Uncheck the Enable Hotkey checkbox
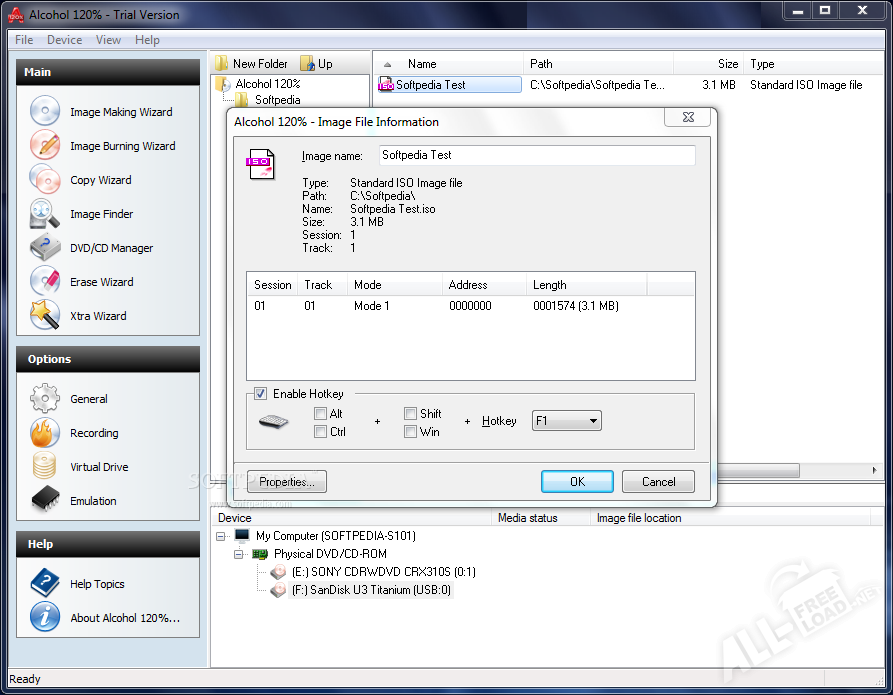The width and height of the screenshot is (893, 695). (261, 394)
